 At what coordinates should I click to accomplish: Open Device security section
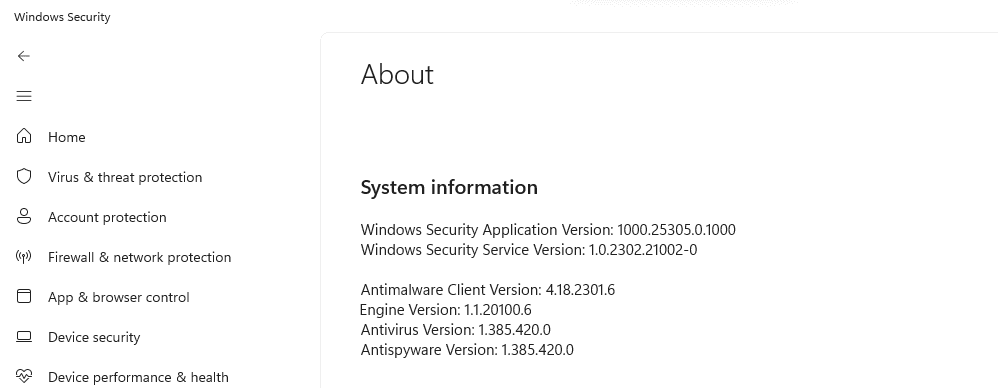click(x=94, y=337)
